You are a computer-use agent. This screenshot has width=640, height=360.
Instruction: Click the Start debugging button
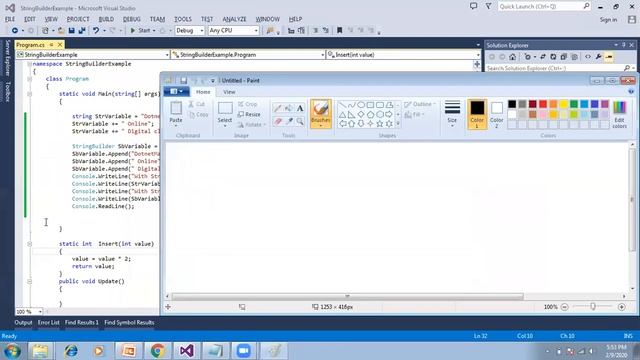pyautogui.click(x=140, y=31)
